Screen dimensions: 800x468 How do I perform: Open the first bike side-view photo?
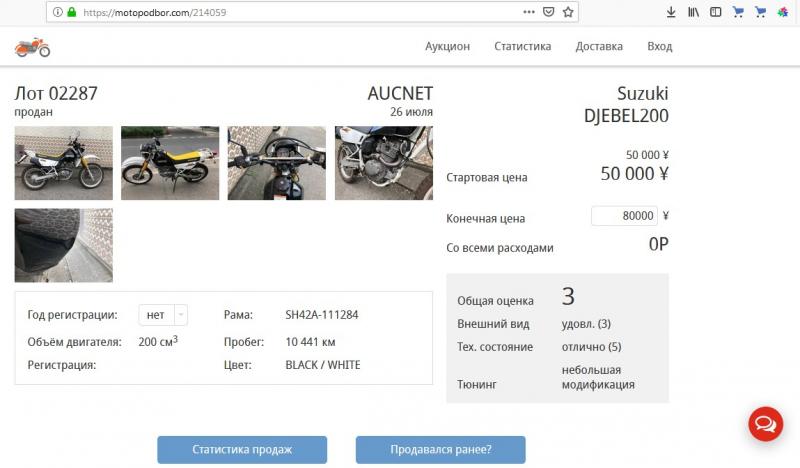point(64,163)
